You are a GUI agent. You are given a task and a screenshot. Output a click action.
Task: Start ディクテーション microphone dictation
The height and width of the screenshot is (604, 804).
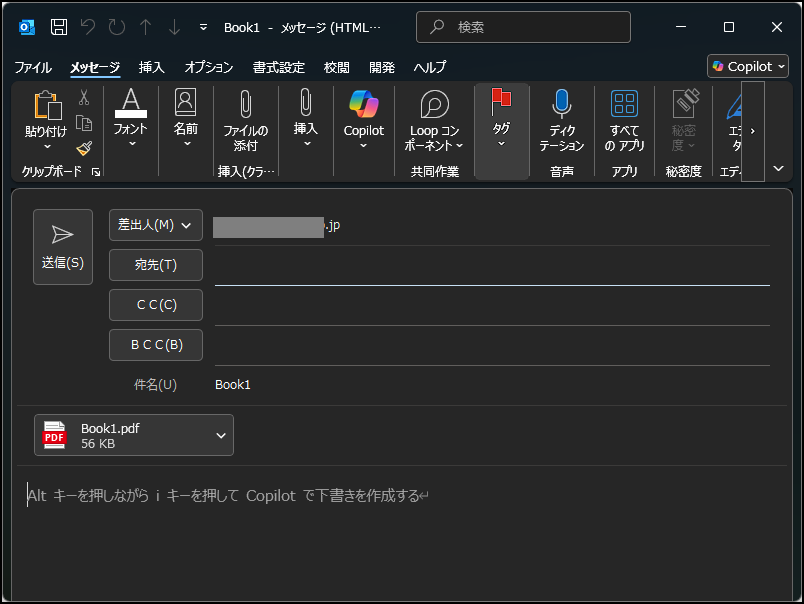click(561, 120)
